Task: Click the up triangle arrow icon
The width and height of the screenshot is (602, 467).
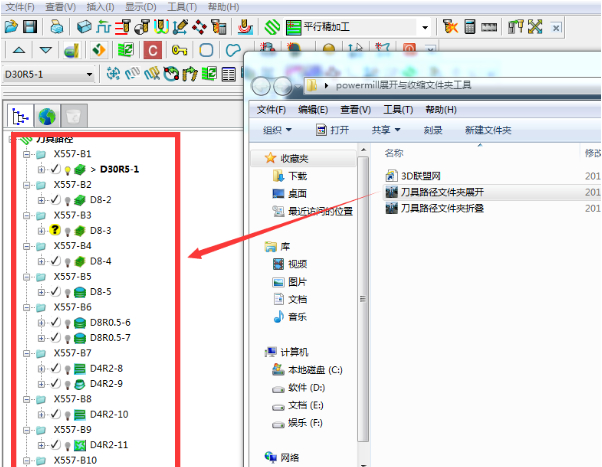Action: click(19, 50)
